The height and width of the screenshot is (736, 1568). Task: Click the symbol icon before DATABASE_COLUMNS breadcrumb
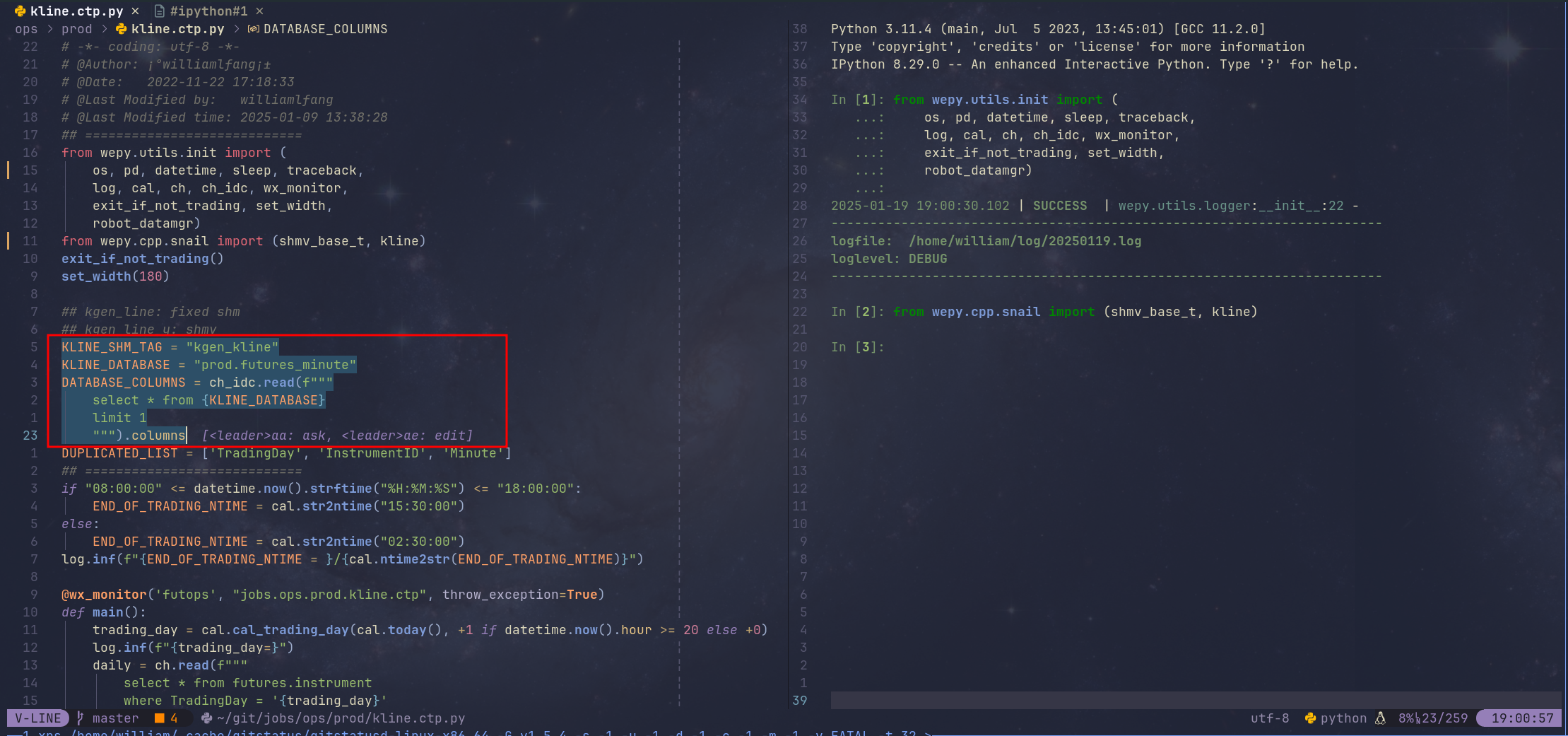coord(253,29)
